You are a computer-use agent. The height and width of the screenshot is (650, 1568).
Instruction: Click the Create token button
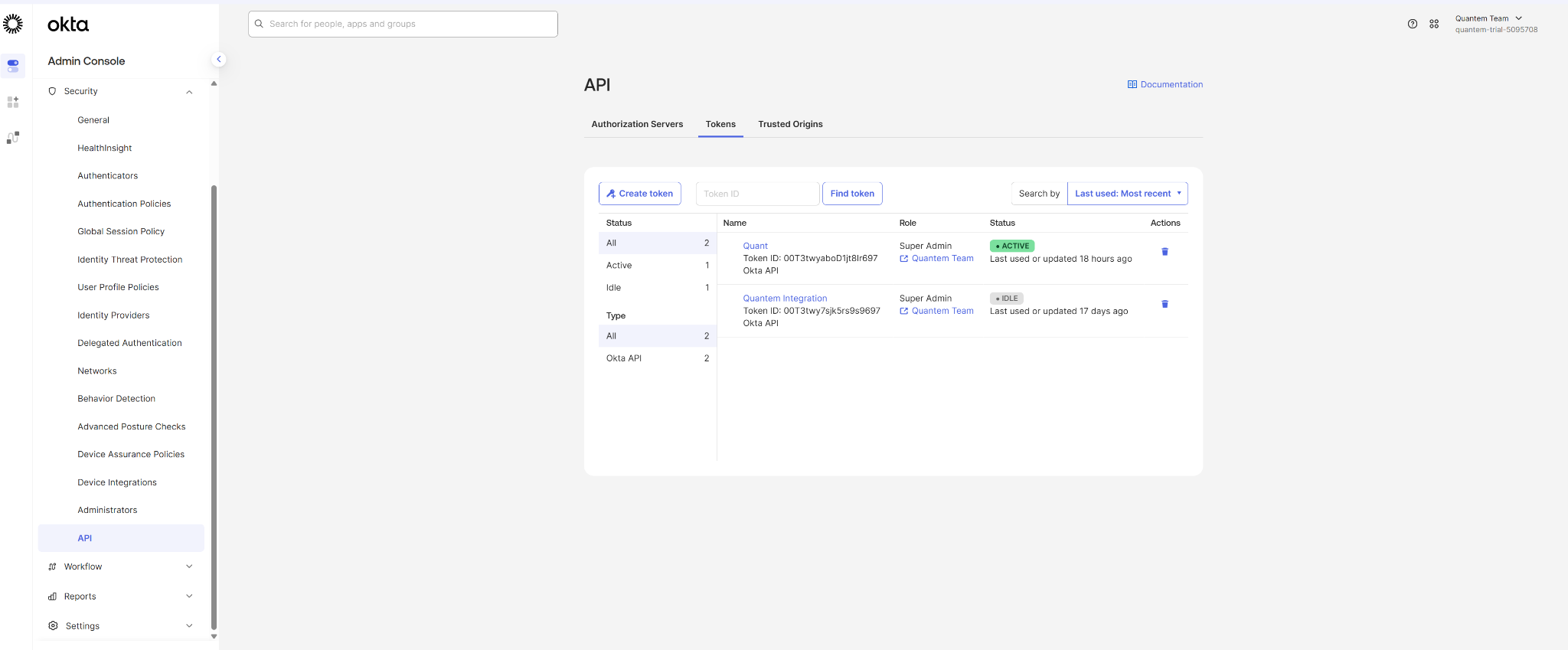639,194
